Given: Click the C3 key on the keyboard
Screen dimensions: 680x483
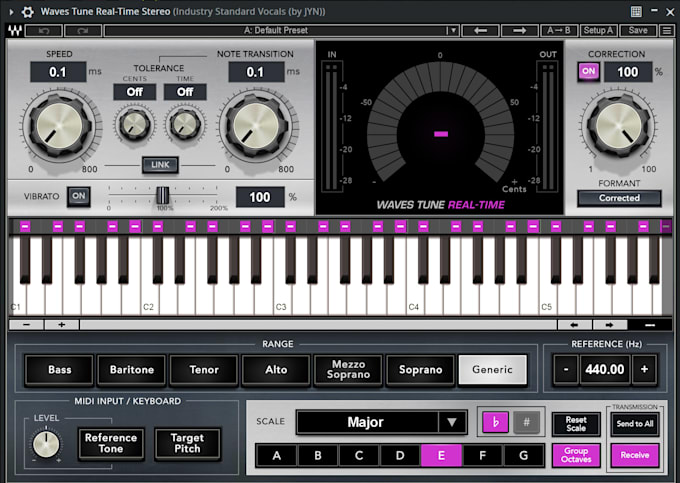Looking at the screenshot, I should (281, 299).
